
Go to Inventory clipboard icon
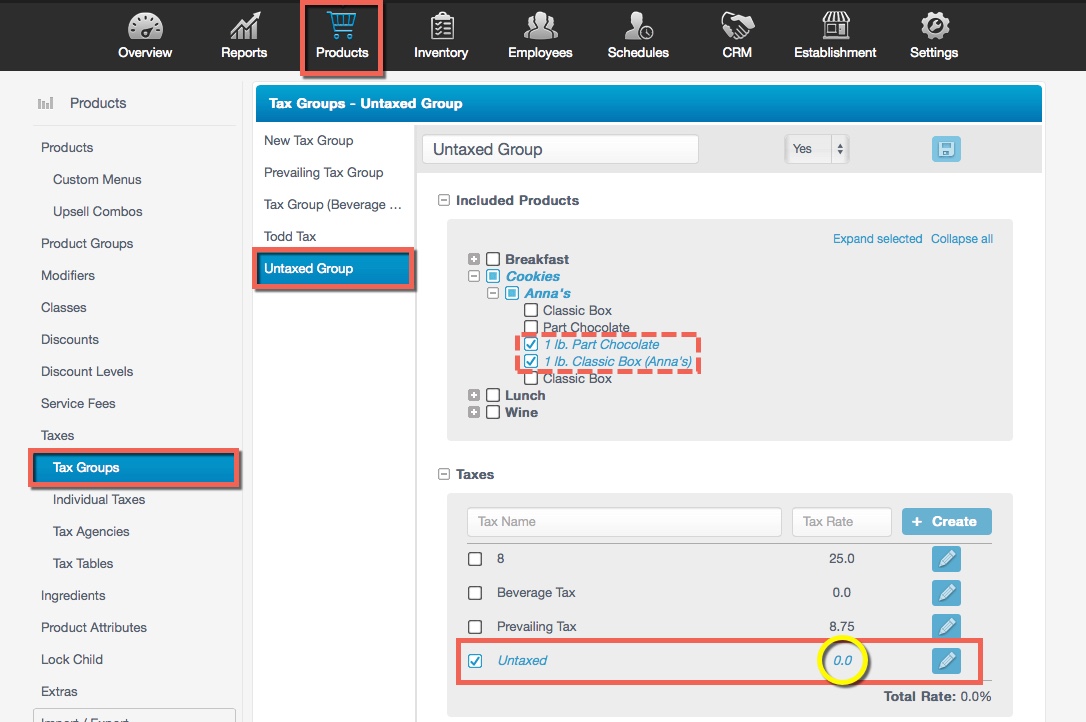click(x=441, y=27)
